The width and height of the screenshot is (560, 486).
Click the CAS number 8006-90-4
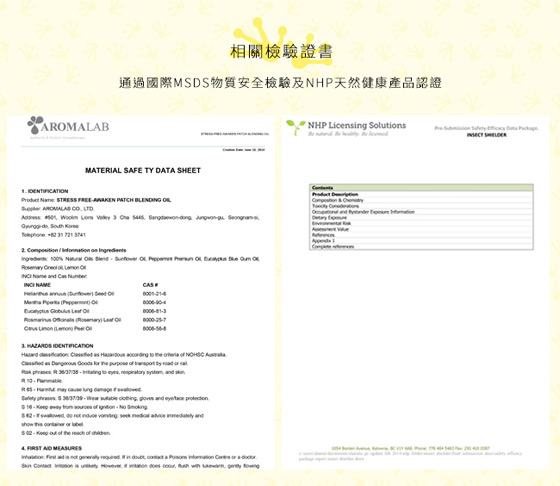pos(154,302)
